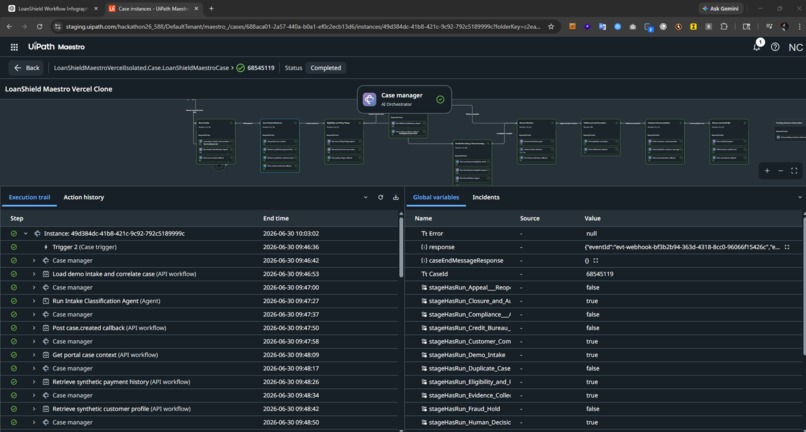The height and width of the screenshot is (432, 806).
Task: Select the stageHasRun_Duplicate_Case variable
Action: point(469,368)
